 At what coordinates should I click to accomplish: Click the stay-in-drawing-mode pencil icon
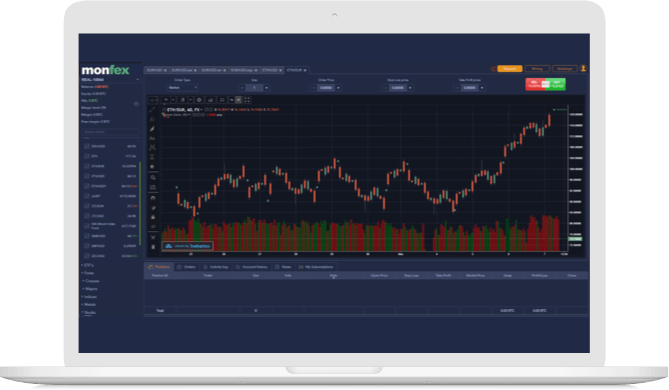tap(153, 208)
